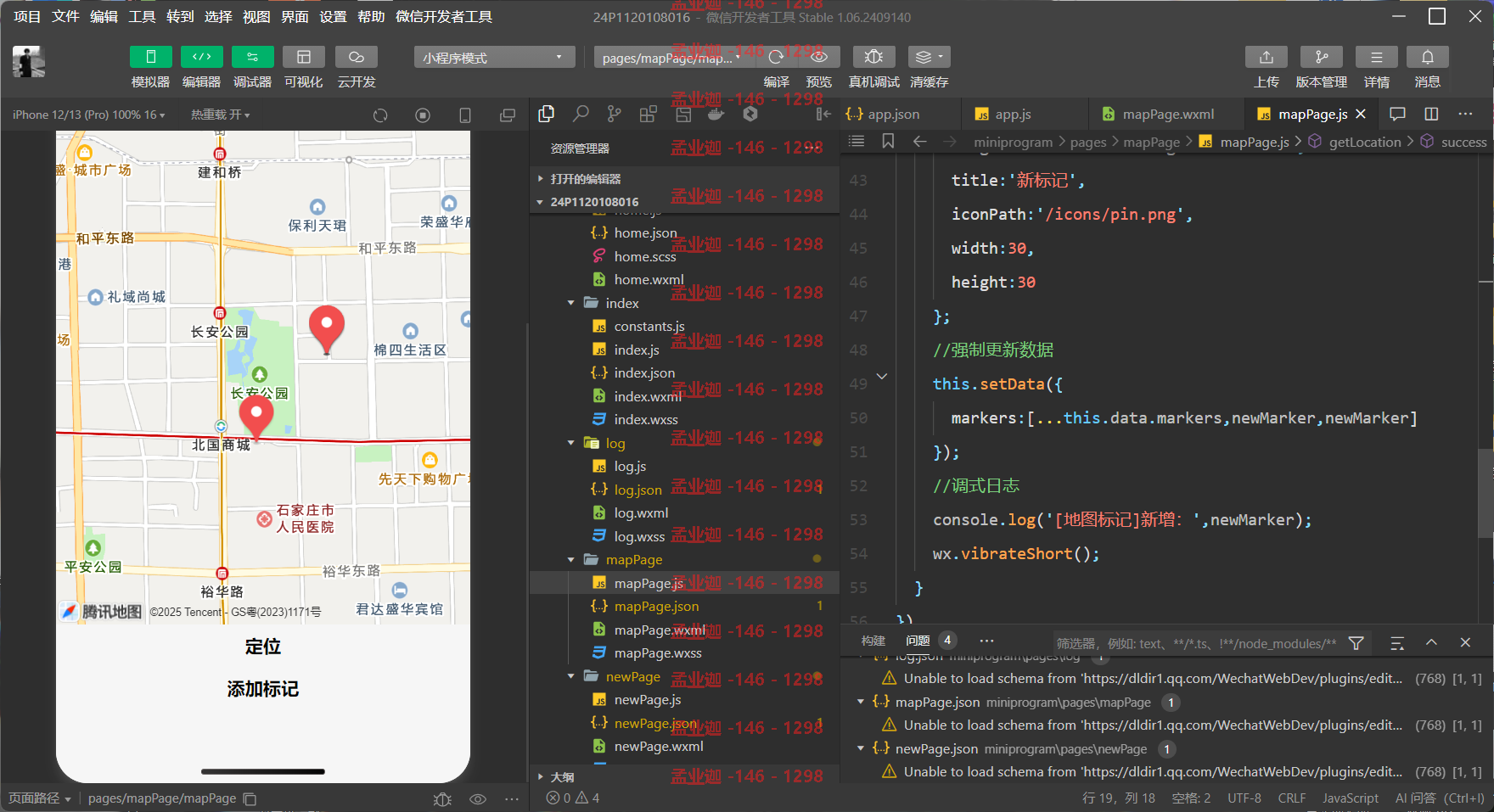The width and height of the screenshot is (1494, 812).
Task: Tap the 添加标记 button in the simulator
Action: tap(263, 689)
